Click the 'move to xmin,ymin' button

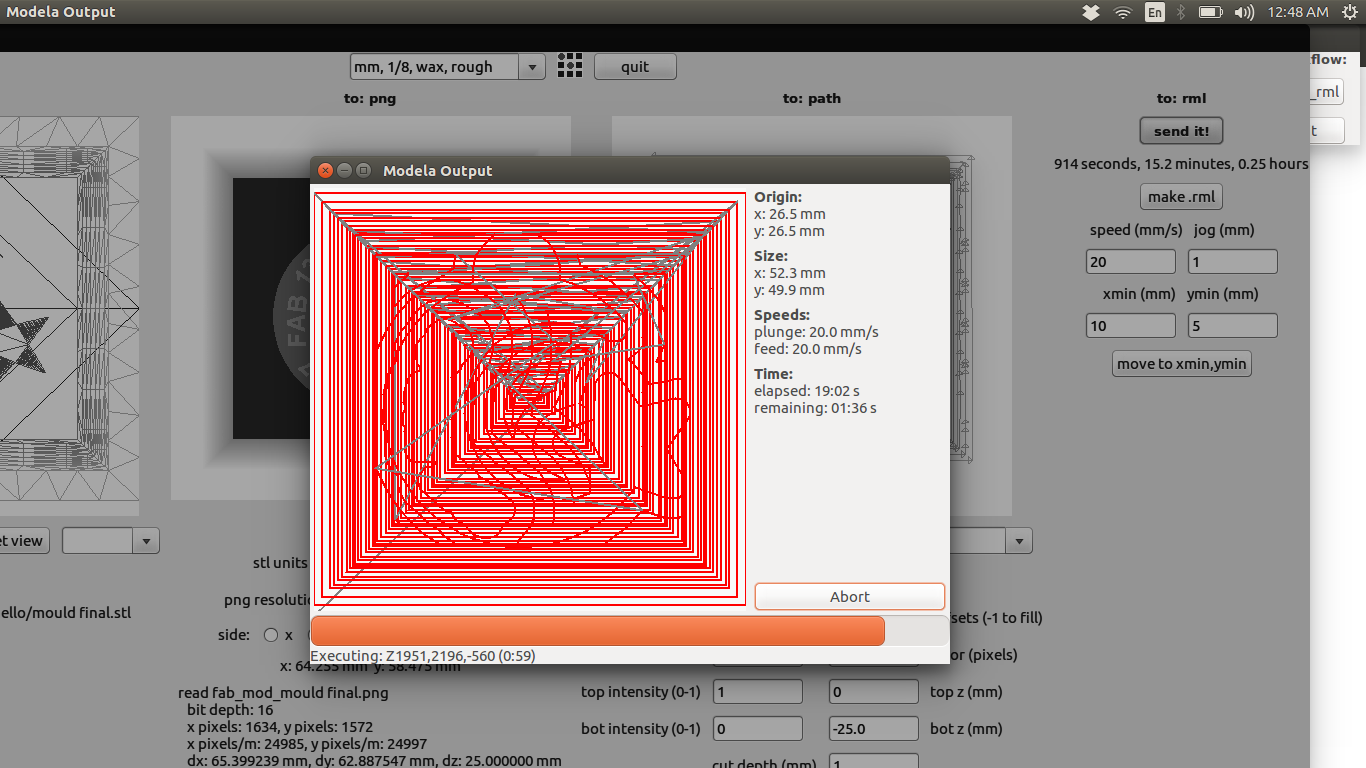[1181, 363]
